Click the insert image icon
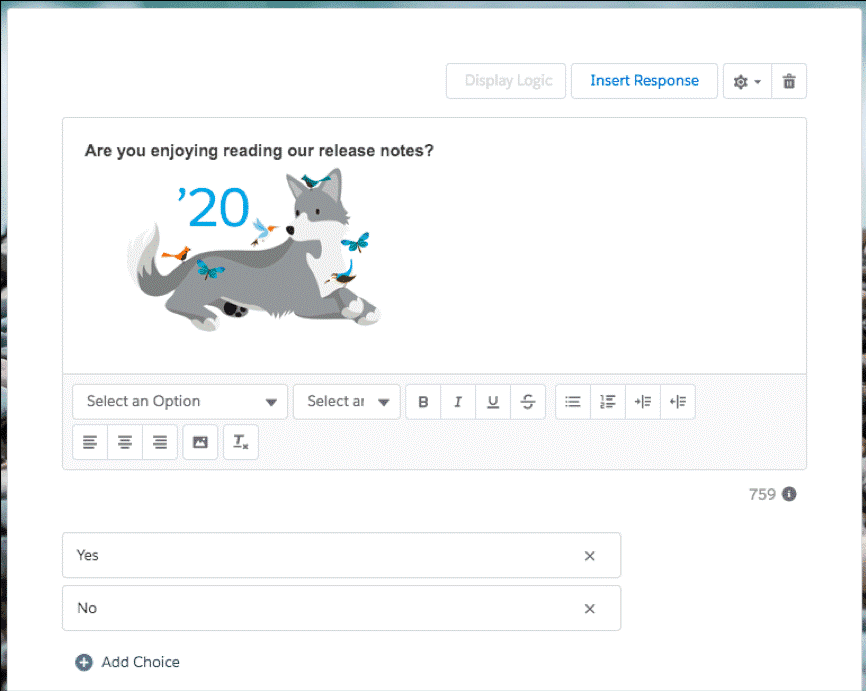 pyautogui.click(x=200, y=442)
